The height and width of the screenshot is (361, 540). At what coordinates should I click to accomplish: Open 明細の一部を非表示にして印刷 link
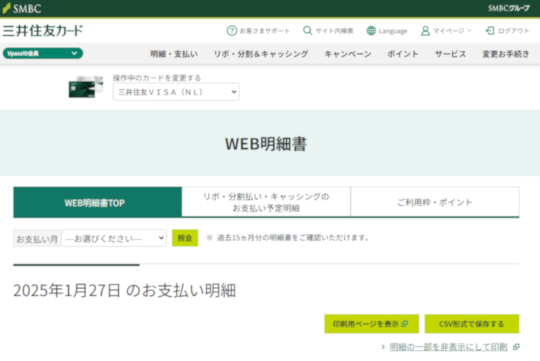(448, 347)
